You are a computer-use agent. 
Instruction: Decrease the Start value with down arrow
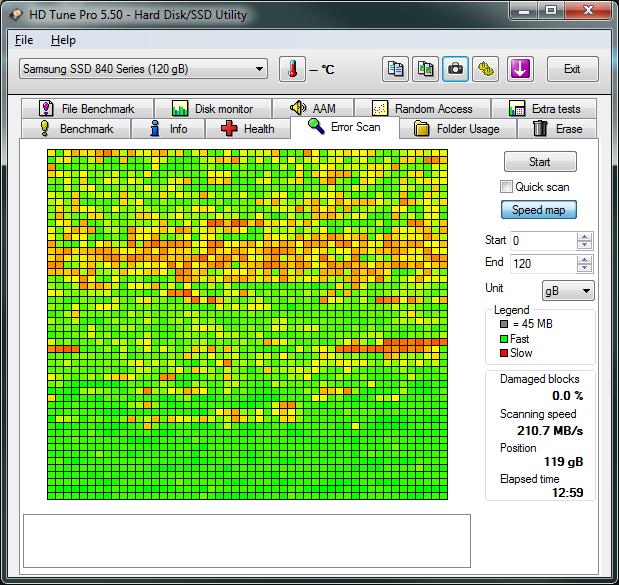584,245
